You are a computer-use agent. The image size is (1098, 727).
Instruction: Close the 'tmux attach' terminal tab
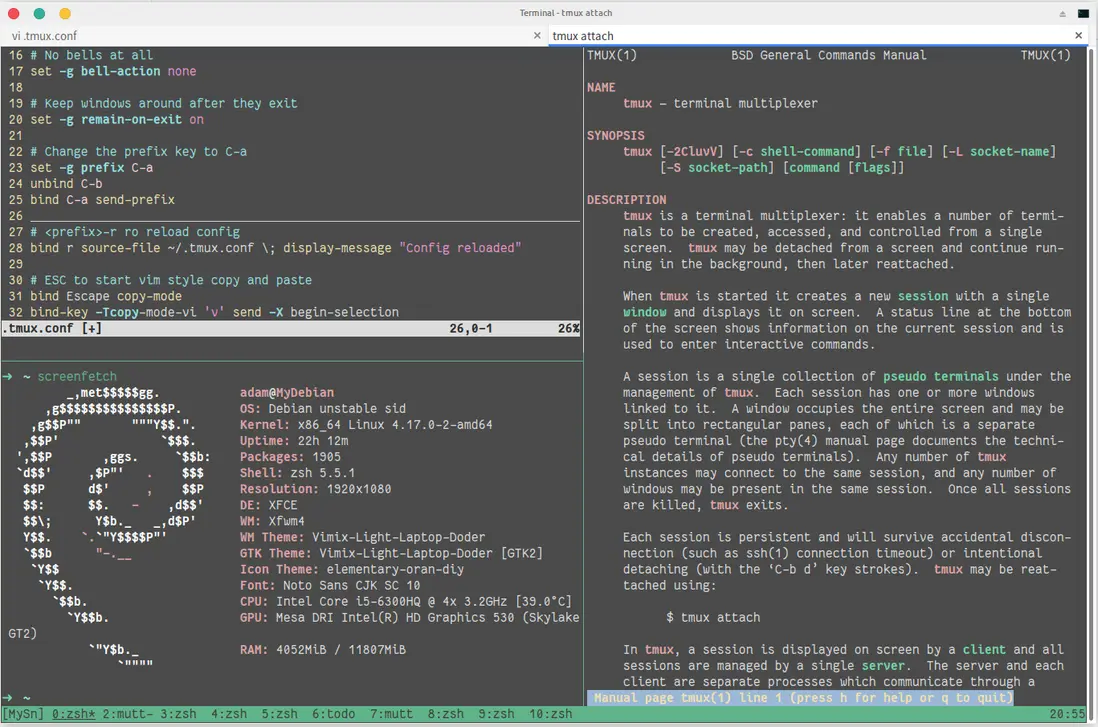(1079, 35)
